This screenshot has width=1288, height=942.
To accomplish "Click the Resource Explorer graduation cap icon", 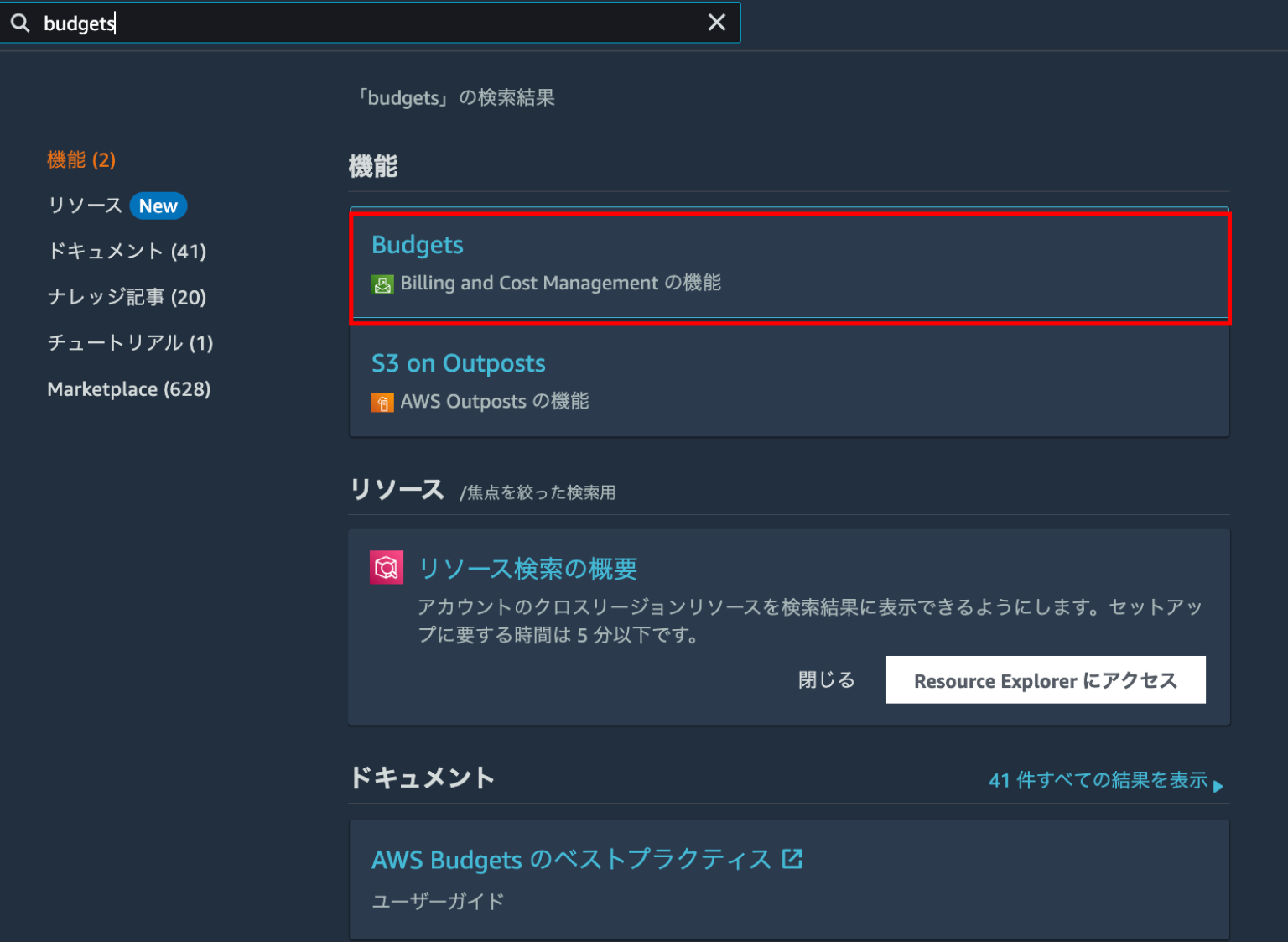I will click(387, 567).
